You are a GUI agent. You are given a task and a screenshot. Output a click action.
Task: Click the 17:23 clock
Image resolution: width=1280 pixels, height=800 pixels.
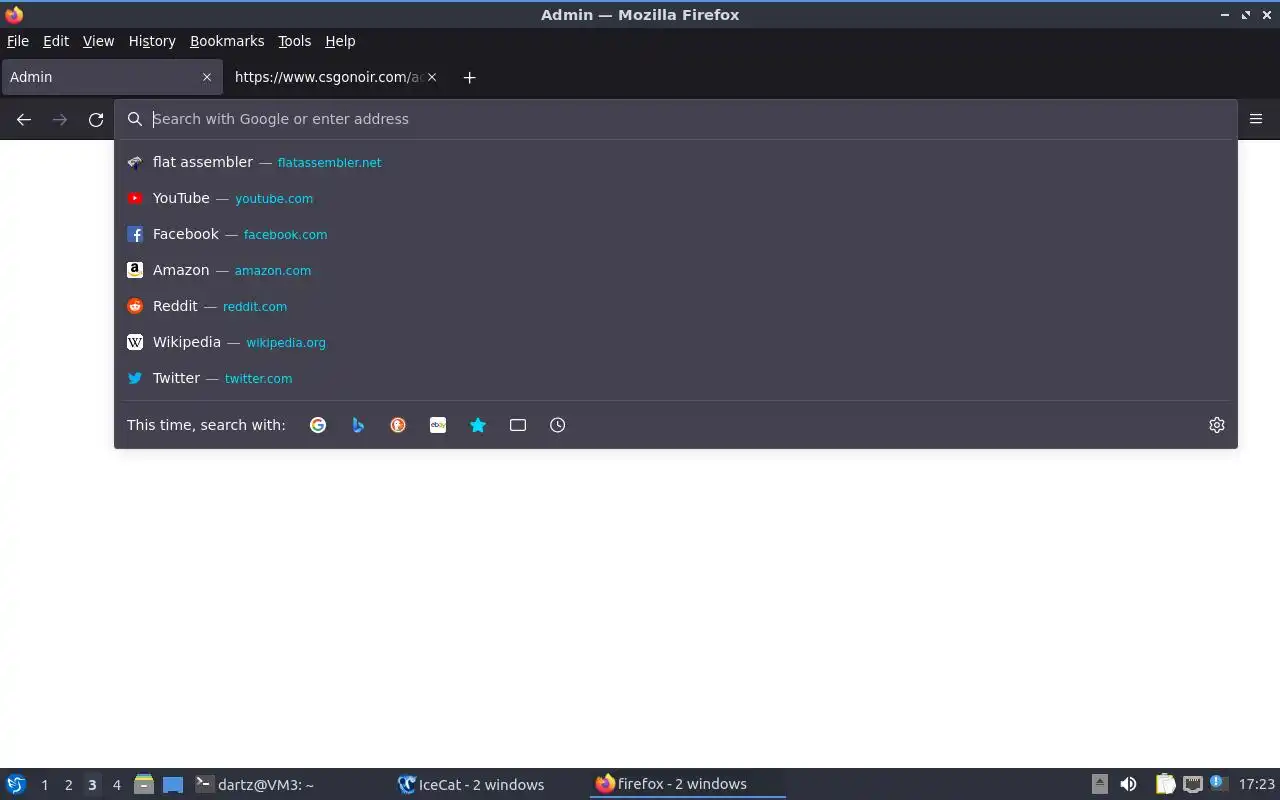click(x=1256, y=785)
